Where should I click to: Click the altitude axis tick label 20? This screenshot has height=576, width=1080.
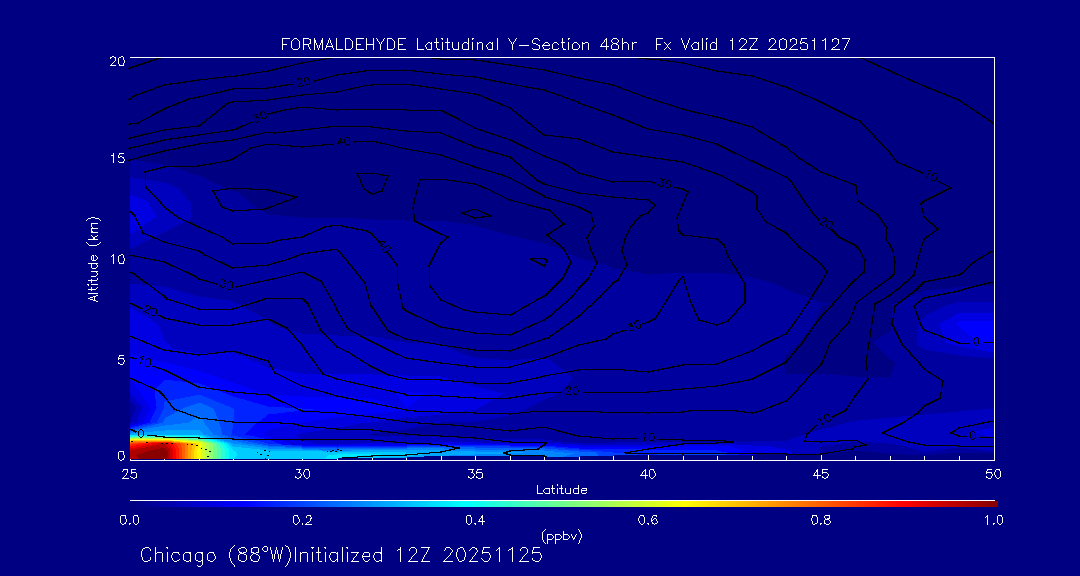coord(117,61)
